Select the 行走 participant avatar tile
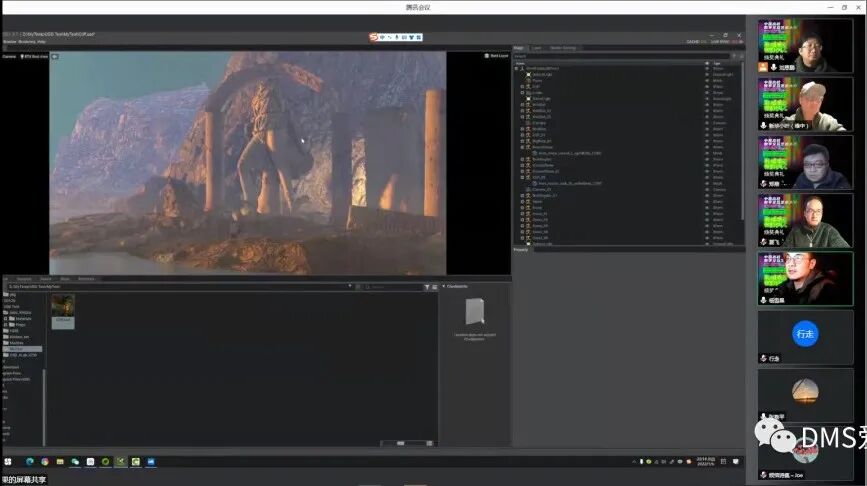This screenshot has height=486, width=867. [x=805, y=337]
